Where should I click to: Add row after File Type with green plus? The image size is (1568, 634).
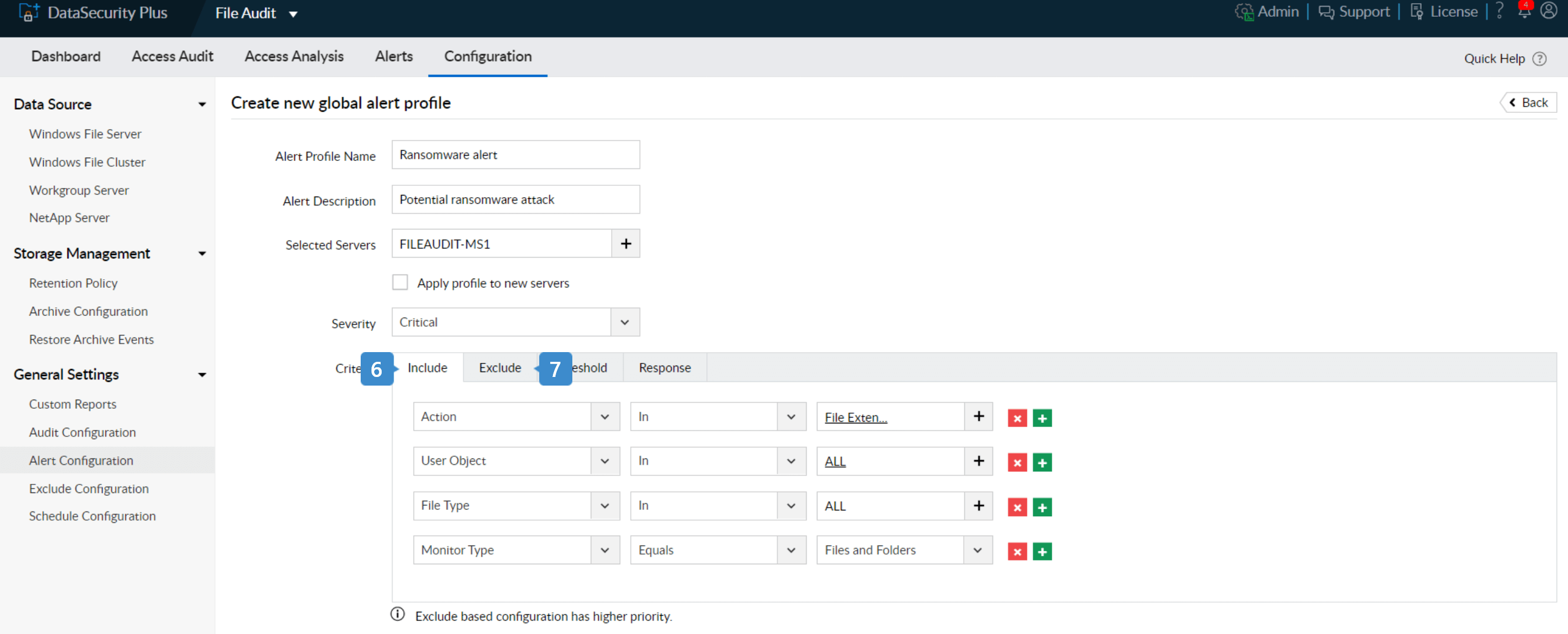coord(1042,507)
